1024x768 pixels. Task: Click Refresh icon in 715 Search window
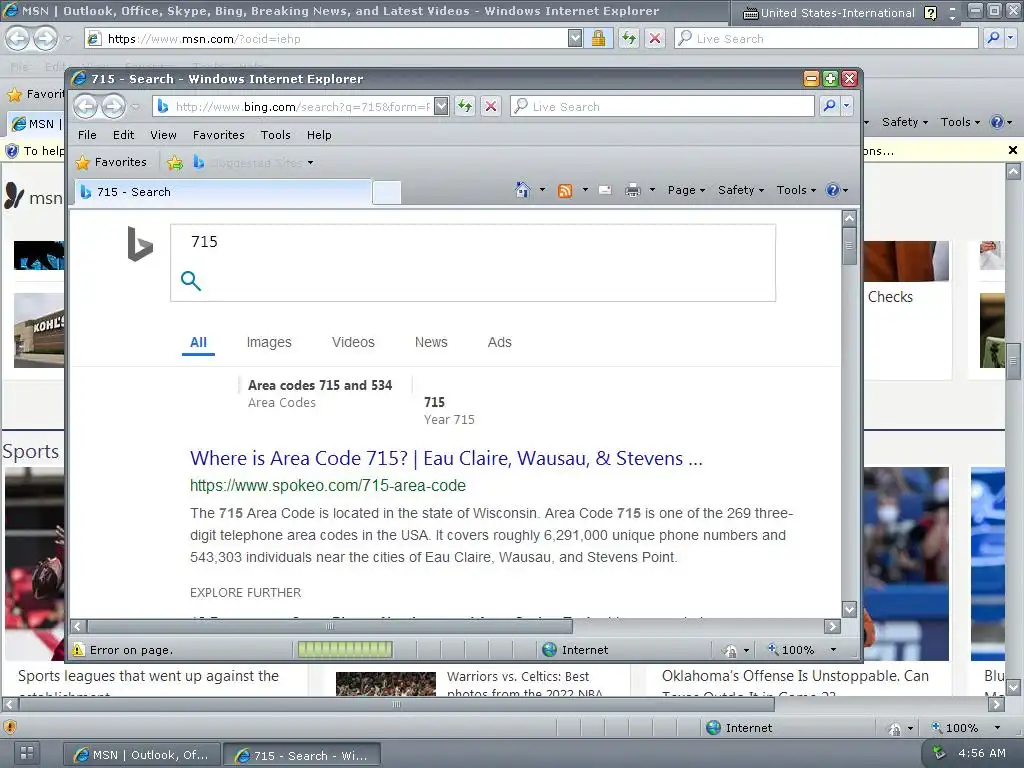click(x=464, y=106)
